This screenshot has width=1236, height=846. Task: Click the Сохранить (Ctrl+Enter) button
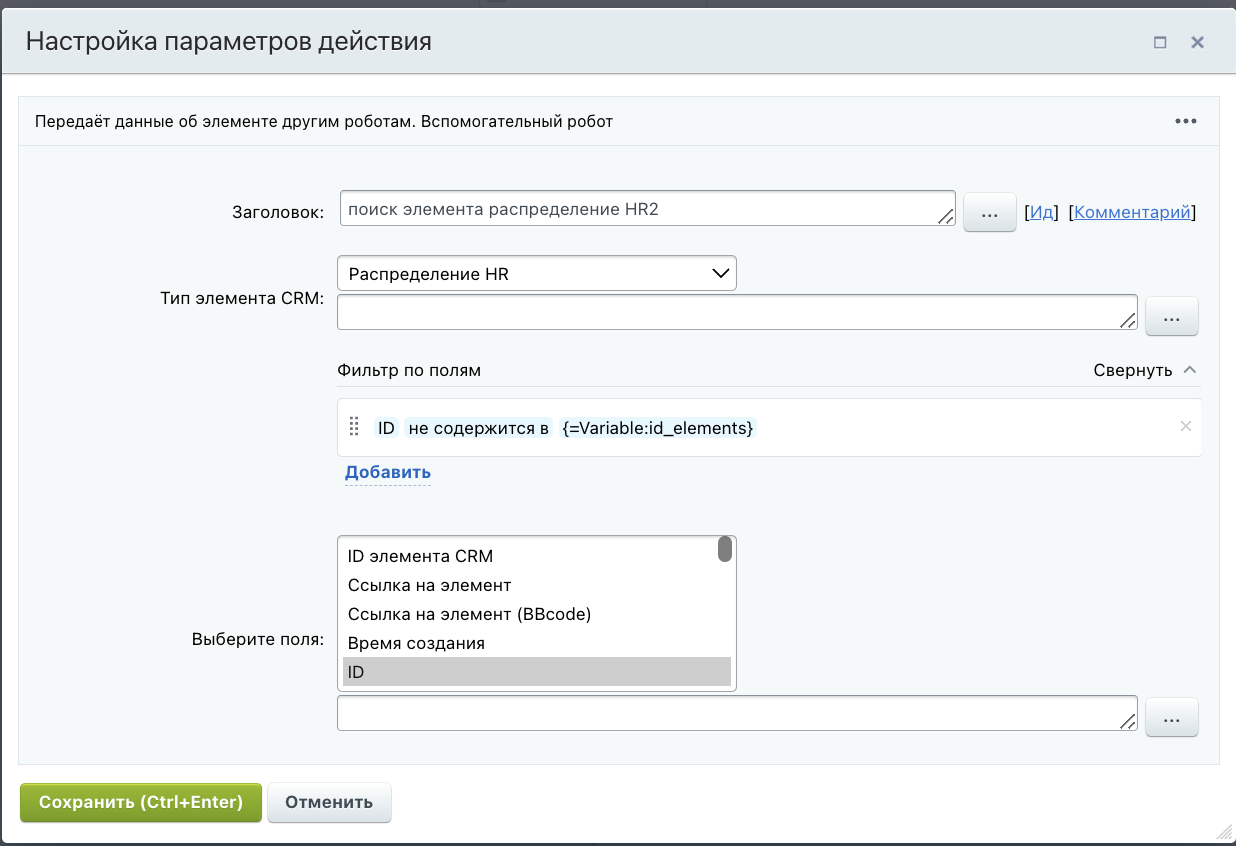(140, 802)
